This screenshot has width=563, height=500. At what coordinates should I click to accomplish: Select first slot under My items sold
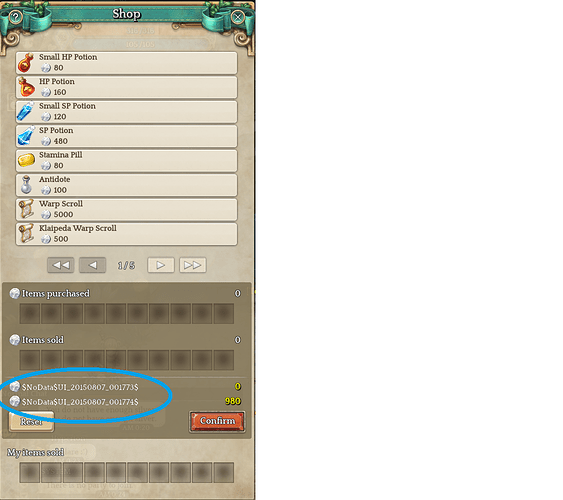pos(30,472)
